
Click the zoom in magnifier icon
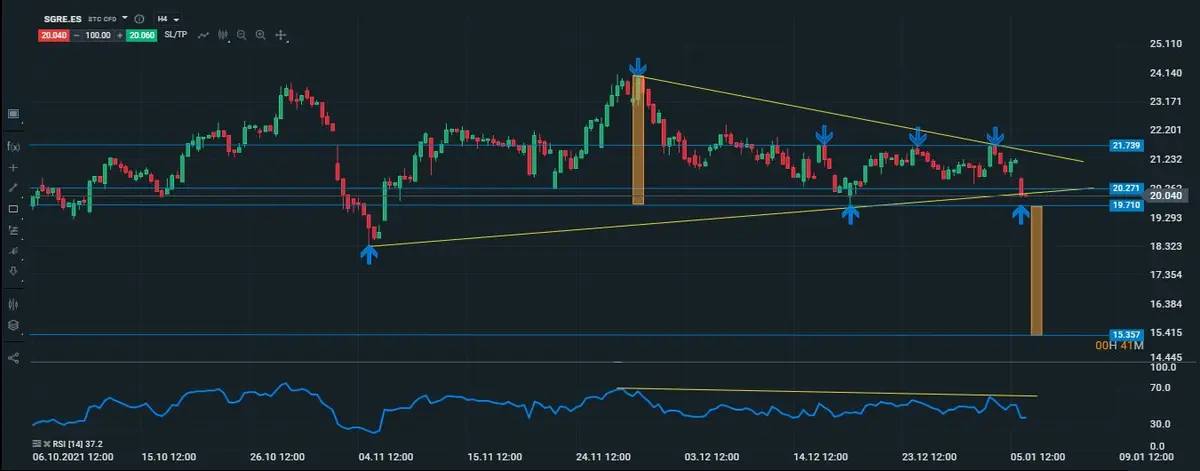(261, 34)
